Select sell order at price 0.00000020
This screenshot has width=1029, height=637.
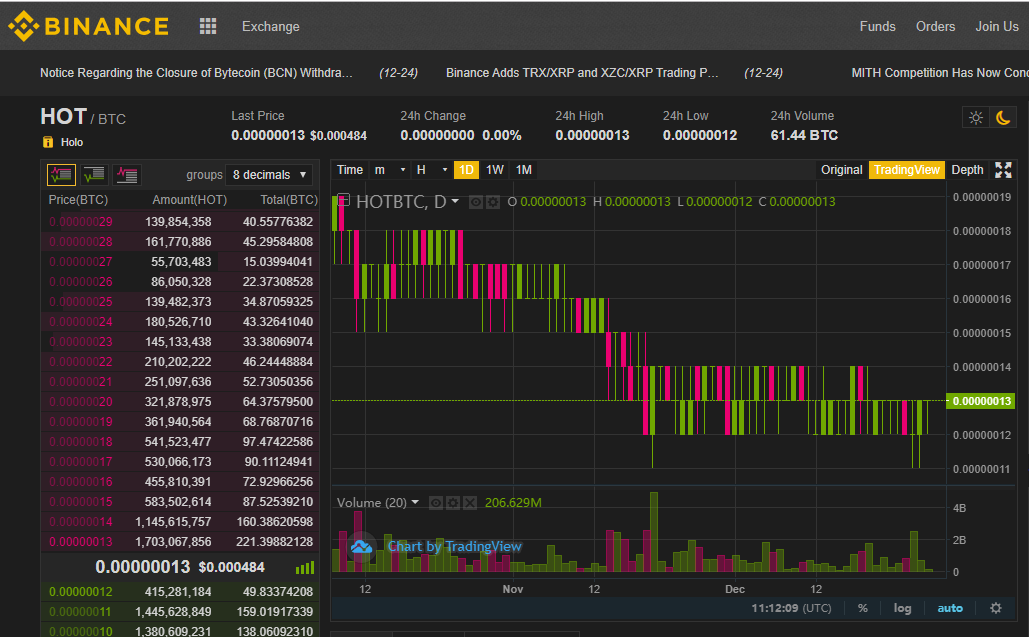pos(180,401)
